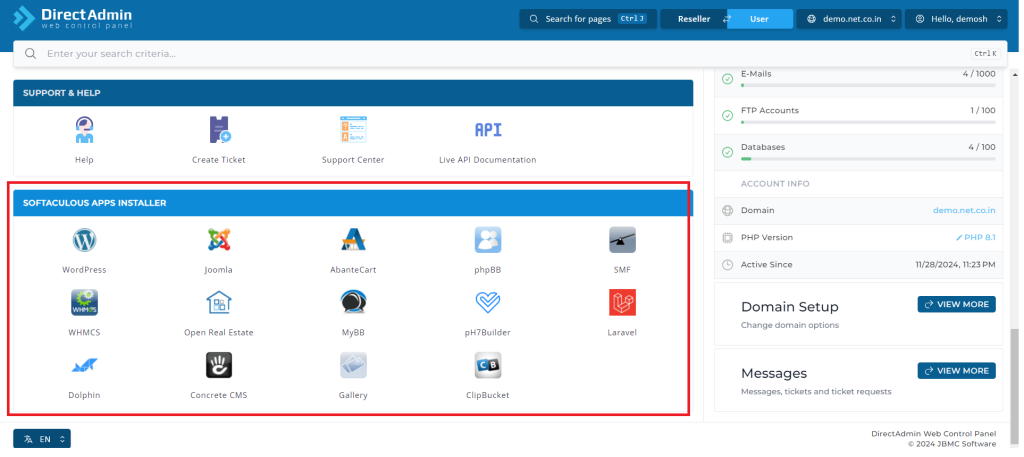1024x457 pixels.
Task: Click the FTP Accounts status check icon
Action: click(728, 116)
